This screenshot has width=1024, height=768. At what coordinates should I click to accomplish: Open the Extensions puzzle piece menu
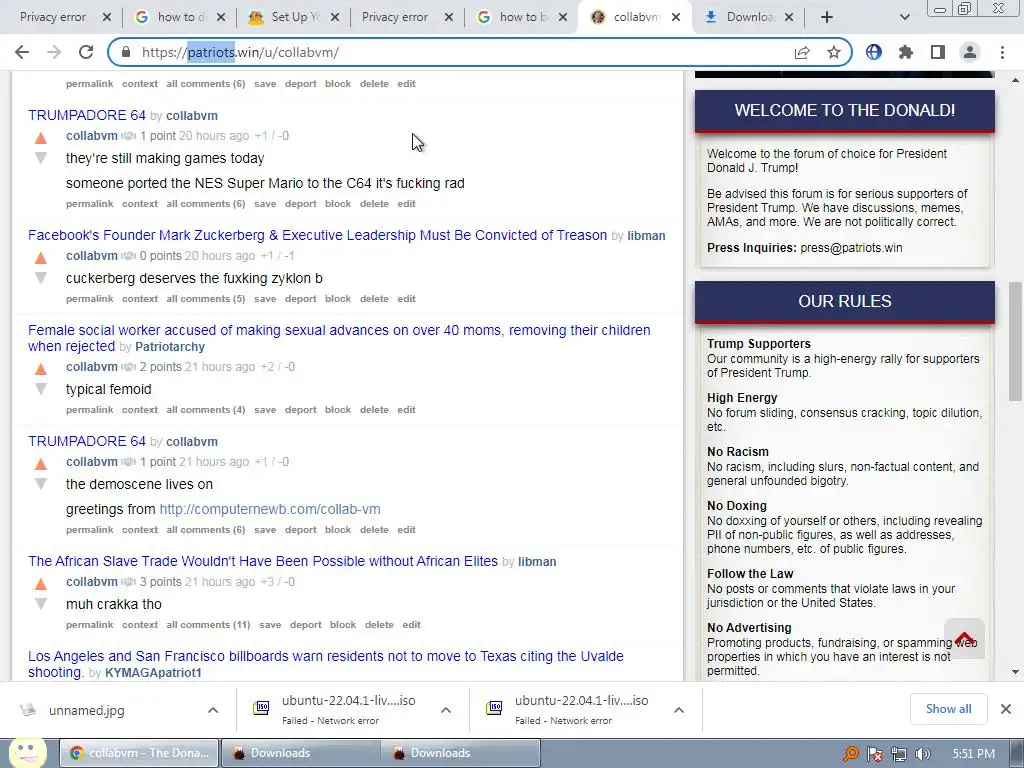click(x=906, y=52)
